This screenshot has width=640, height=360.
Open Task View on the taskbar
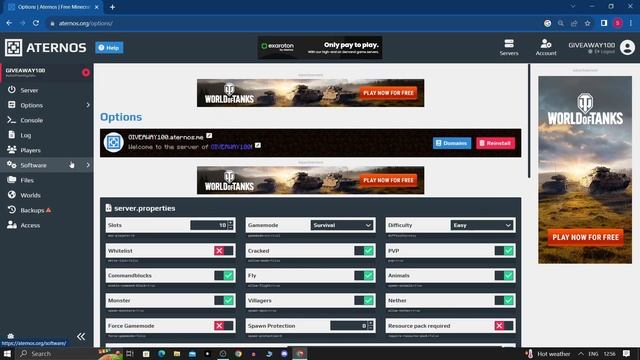coord(130,353)
